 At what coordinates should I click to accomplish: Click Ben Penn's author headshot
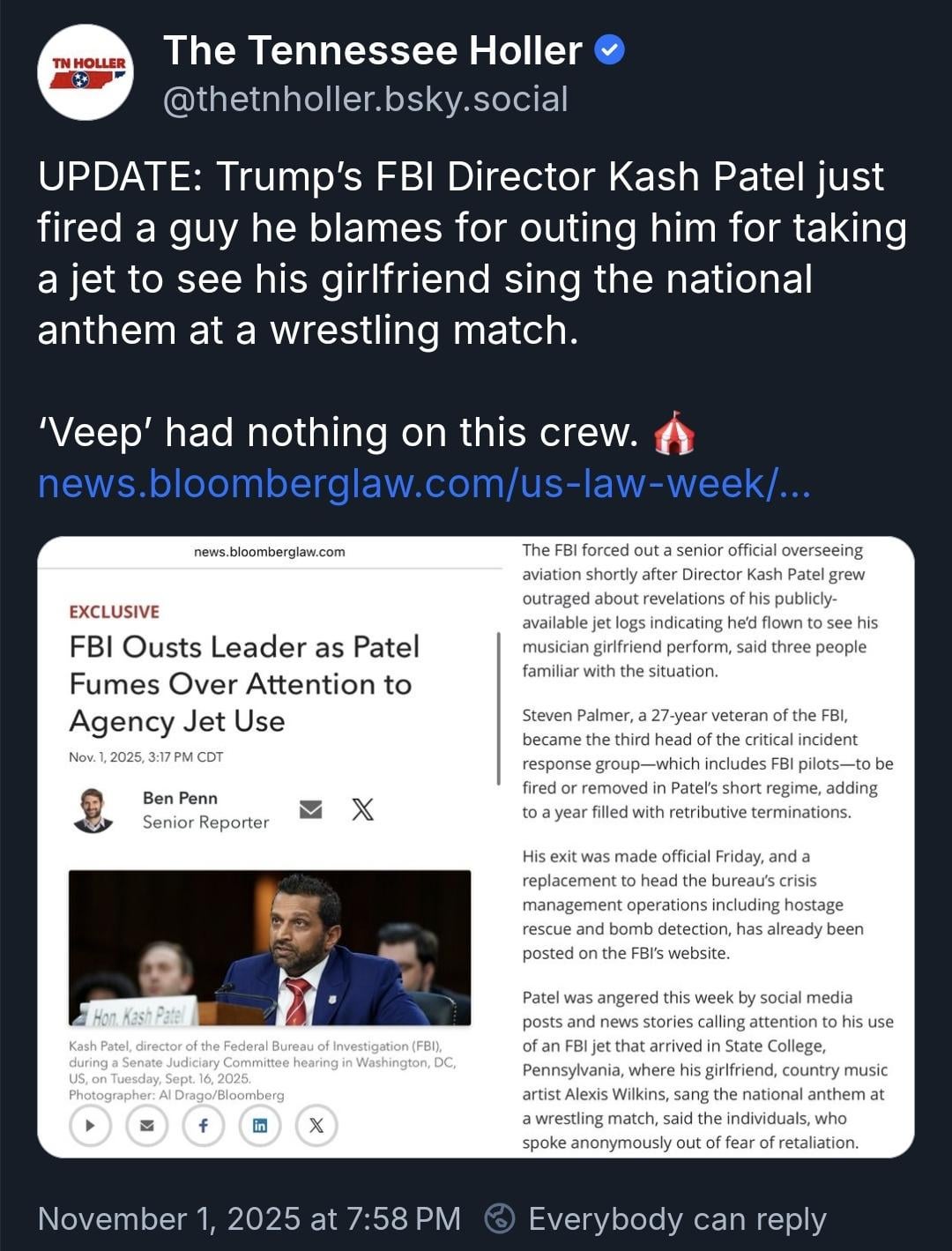[93, 809]
